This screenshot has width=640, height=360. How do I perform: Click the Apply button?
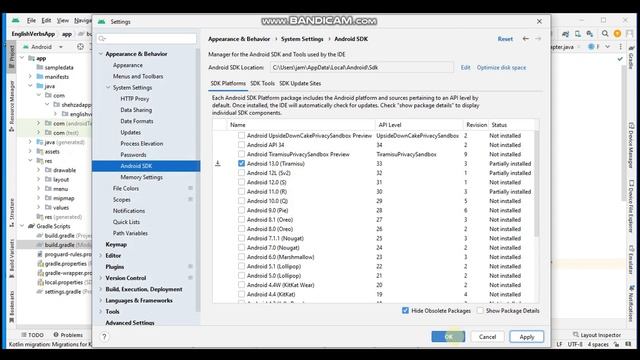pyautogui.click(x=527, y=337)
